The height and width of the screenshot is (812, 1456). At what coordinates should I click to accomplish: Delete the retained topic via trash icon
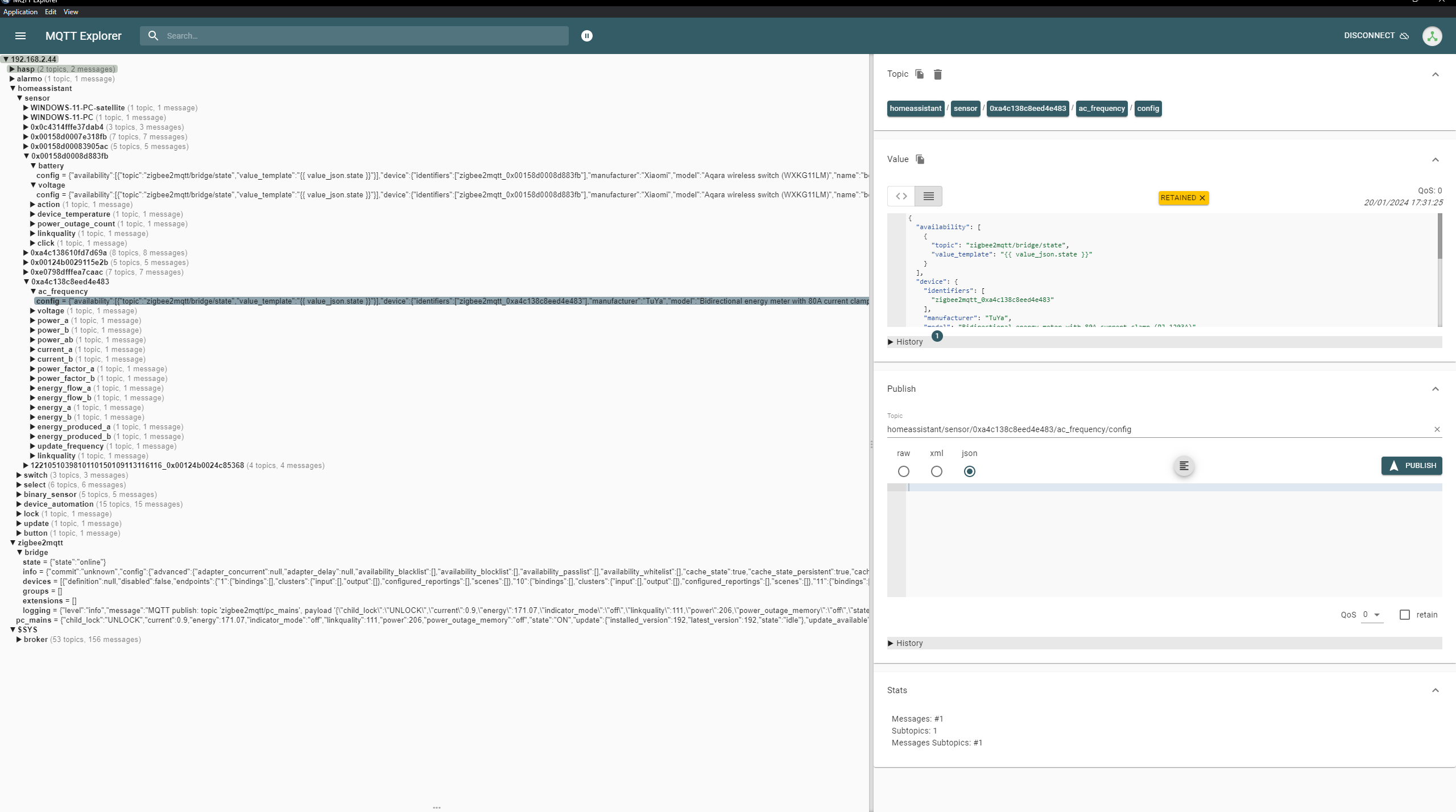(x=937, y=74)
